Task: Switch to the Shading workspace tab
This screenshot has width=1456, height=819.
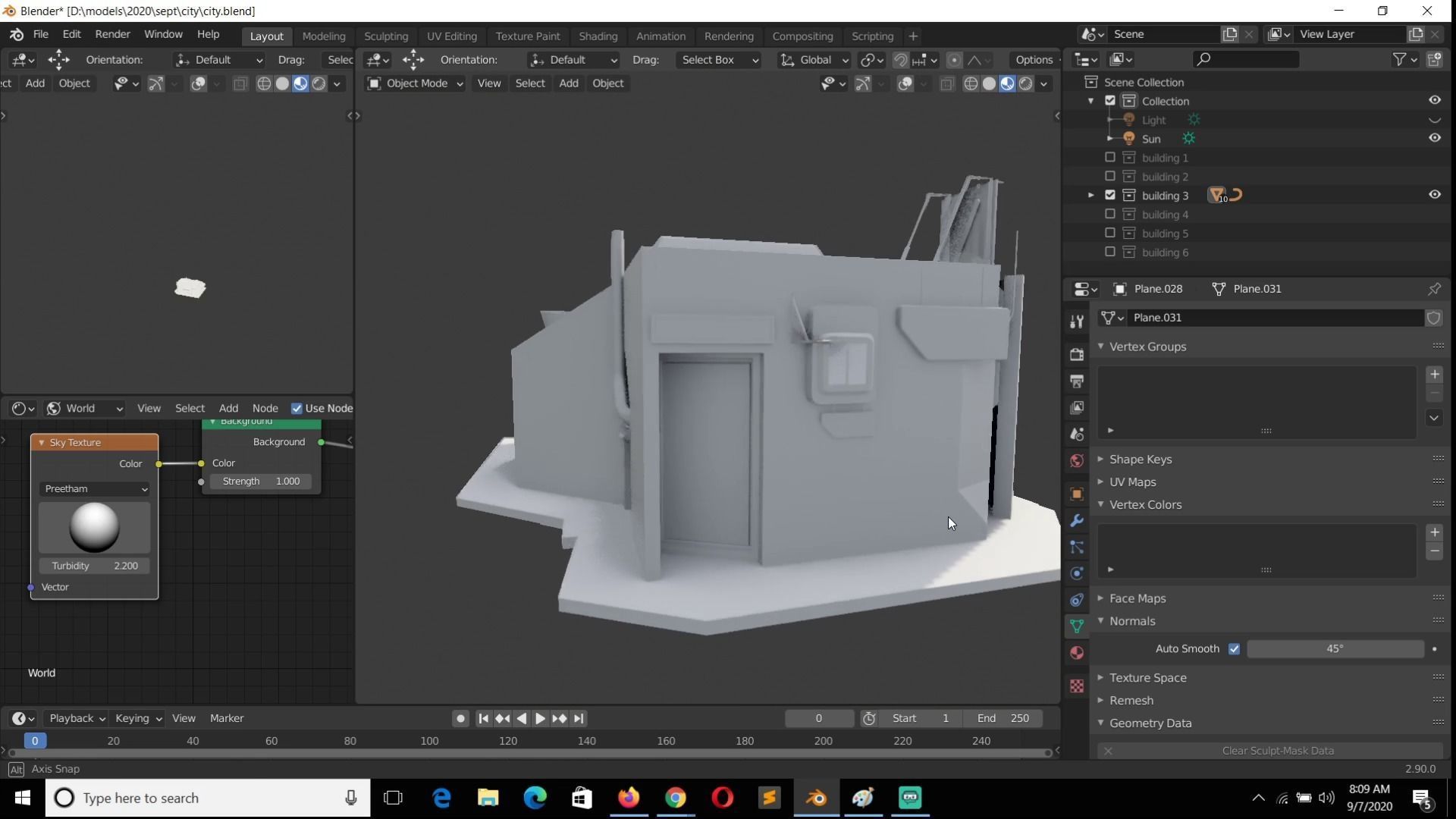Action: pos(598,36)
